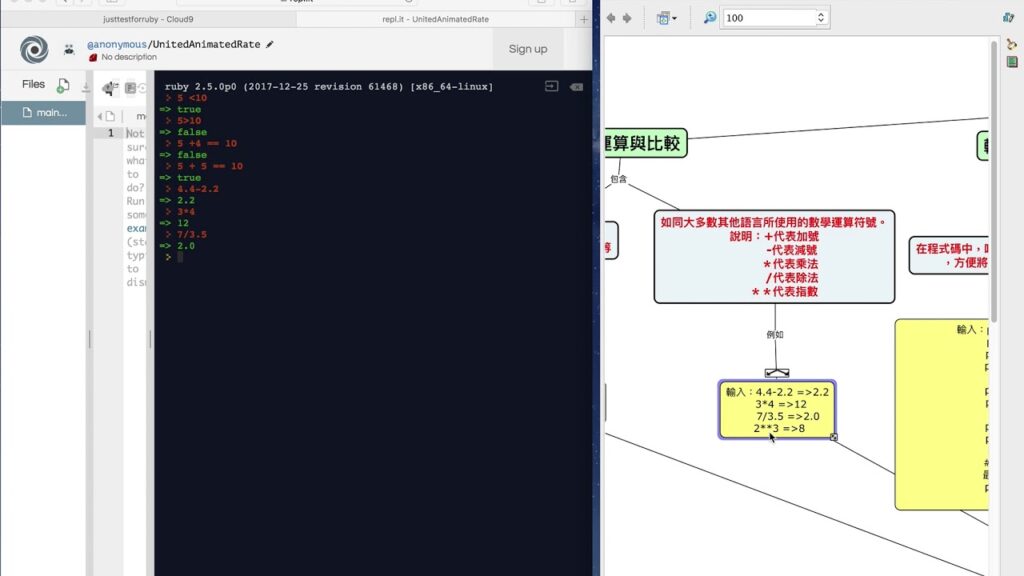
Task: Click resize handle of the yellow example node
Action: [x=833, y=437]
